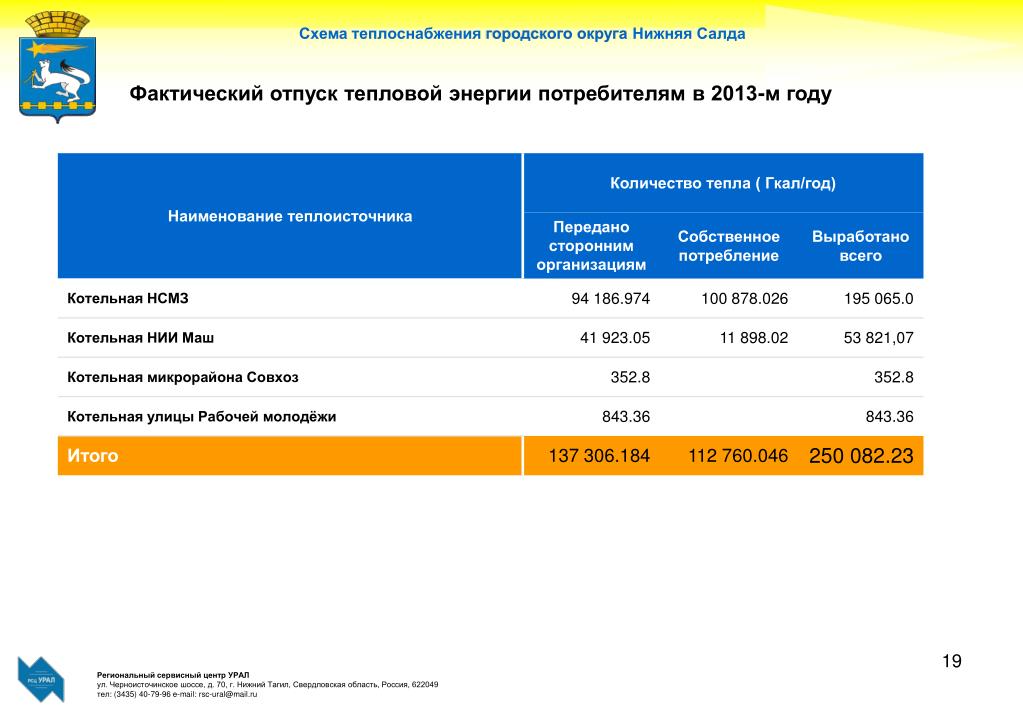The height and width of the screenshot is (708, 1023).
Task: Click total produced '352.8' in Совхоз row
Action: pos(894,377)
